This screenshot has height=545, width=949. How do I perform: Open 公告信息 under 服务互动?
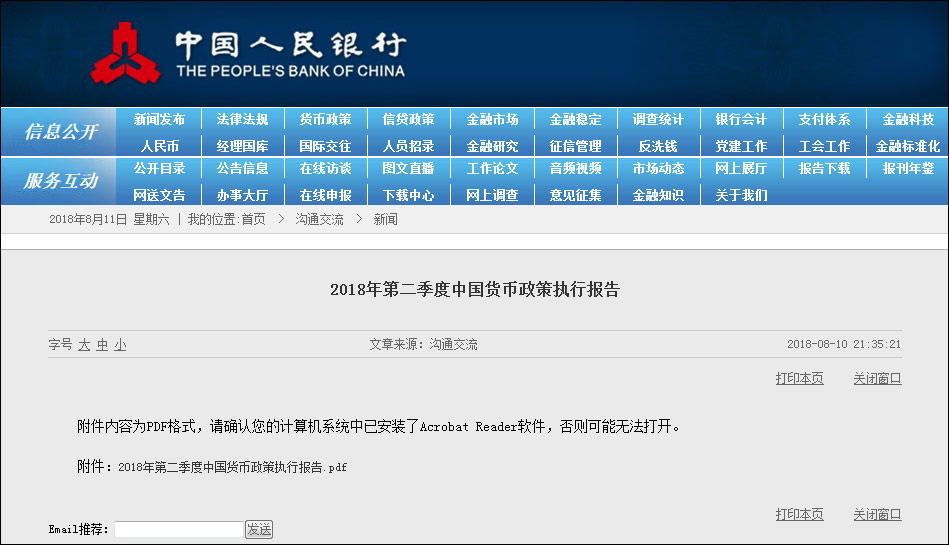tap(242, 168)
